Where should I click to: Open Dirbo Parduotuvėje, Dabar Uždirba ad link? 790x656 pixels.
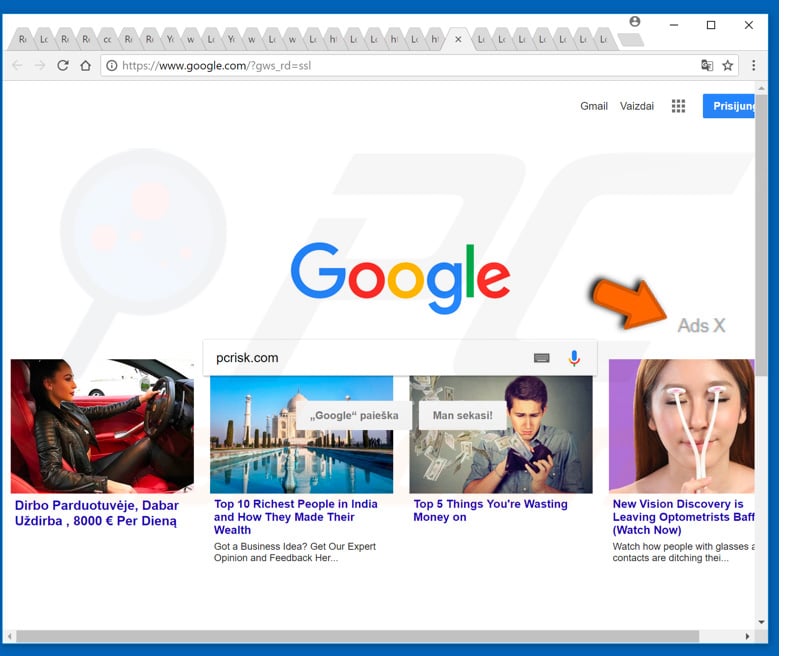click(x=97, y=513)
